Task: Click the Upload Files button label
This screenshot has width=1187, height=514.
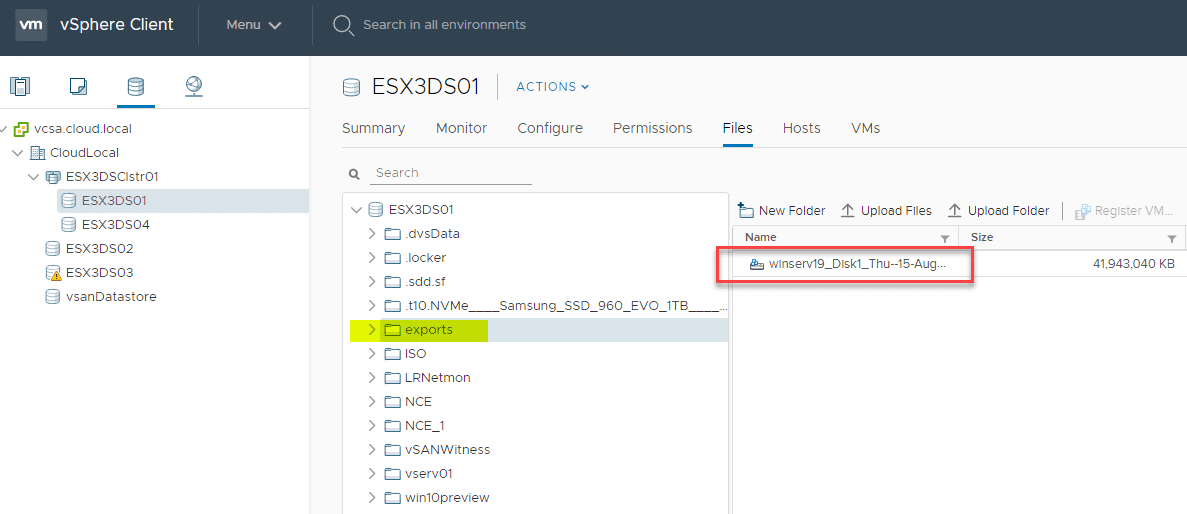Action: point(896,211)
